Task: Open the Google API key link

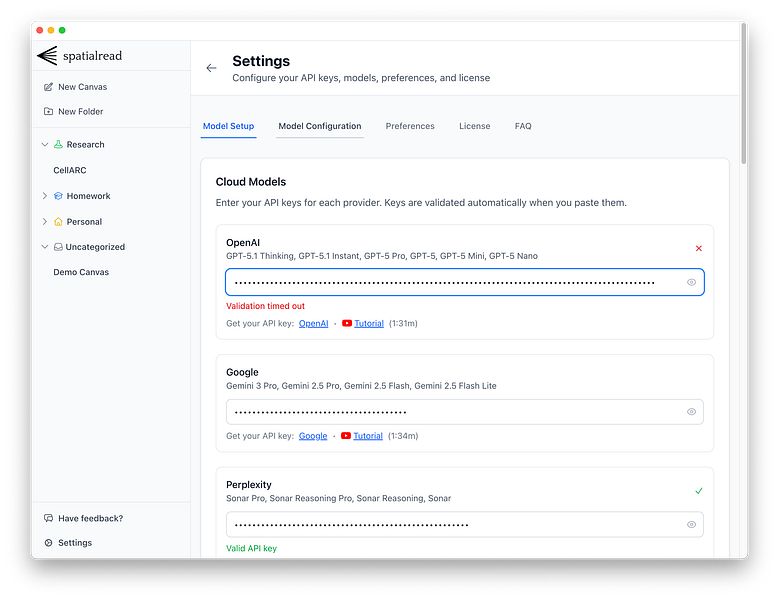Action: click(x=313, y=436)
